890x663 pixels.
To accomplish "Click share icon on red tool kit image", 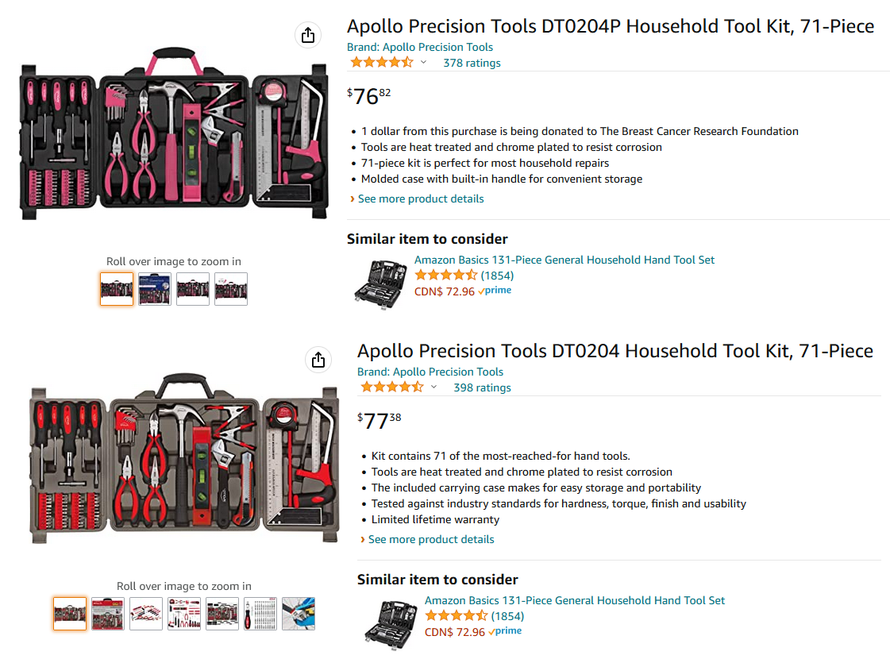I will (318, 360).
